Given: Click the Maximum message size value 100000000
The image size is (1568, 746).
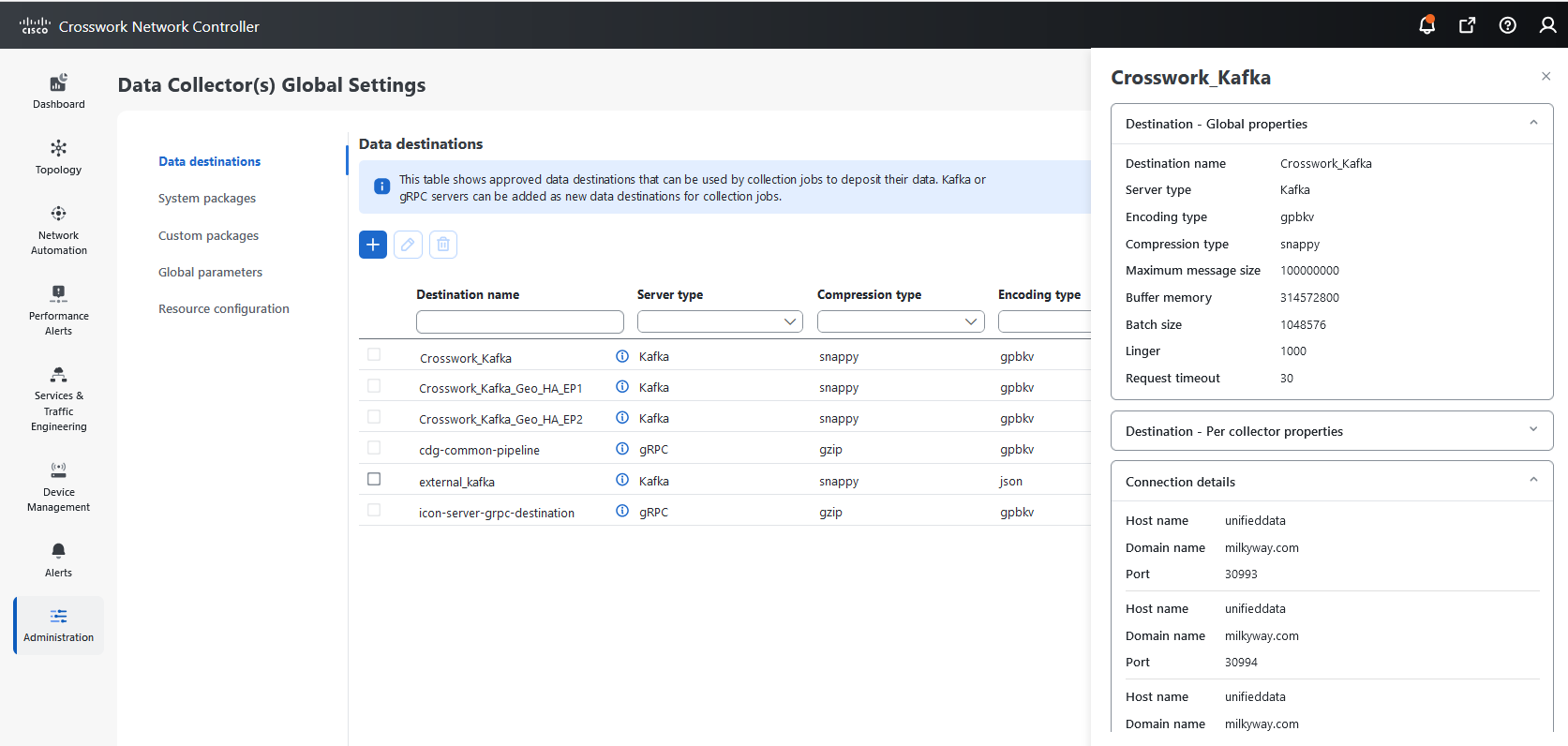Looking at the screenshot, I should click(1309, 270).
